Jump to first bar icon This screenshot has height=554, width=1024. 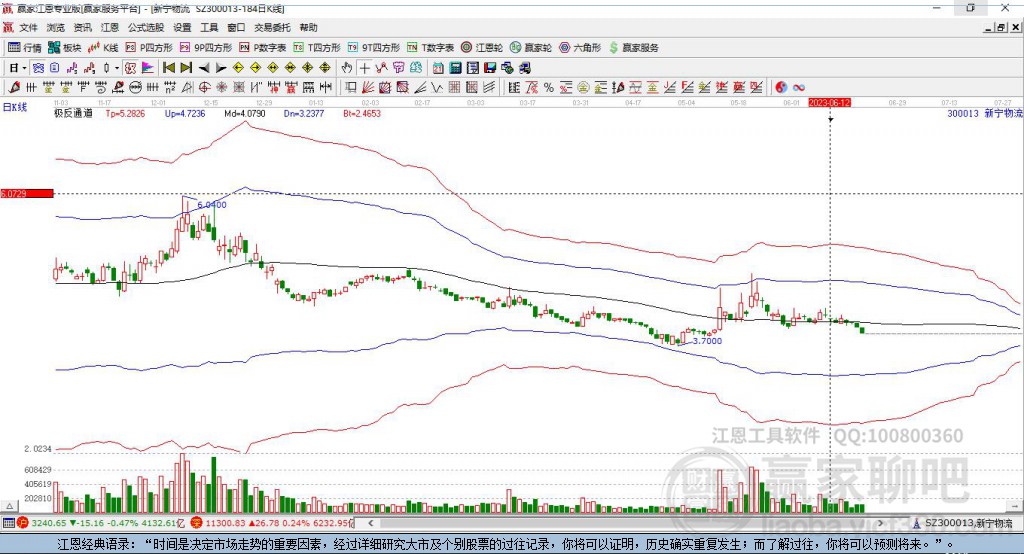[168, 68]
